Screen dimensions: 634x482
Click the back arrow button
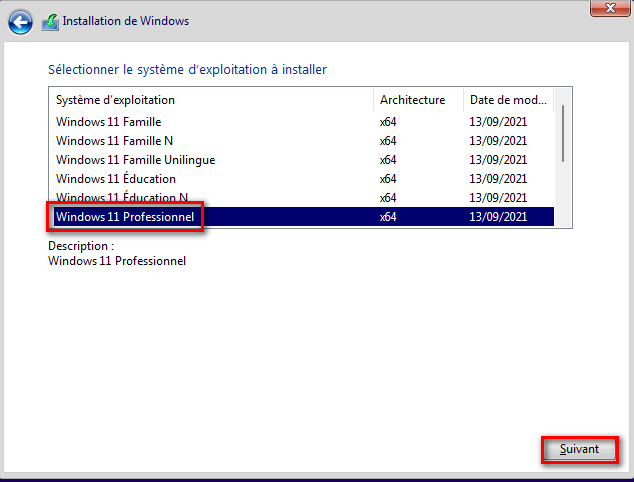[21, 21]
